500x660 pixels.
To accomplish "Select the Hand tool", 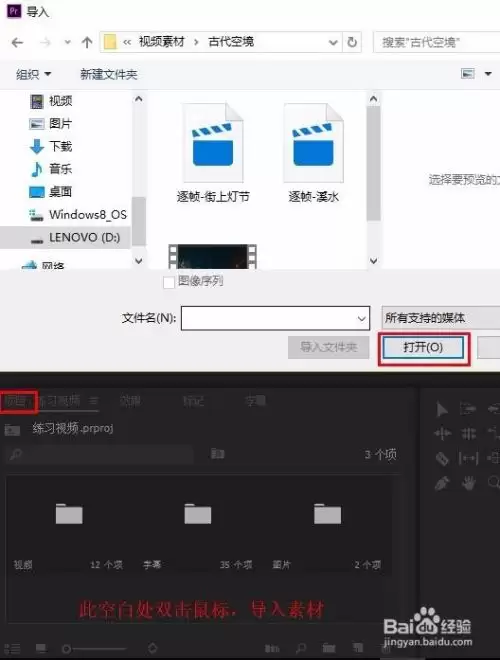I will 468,483.
